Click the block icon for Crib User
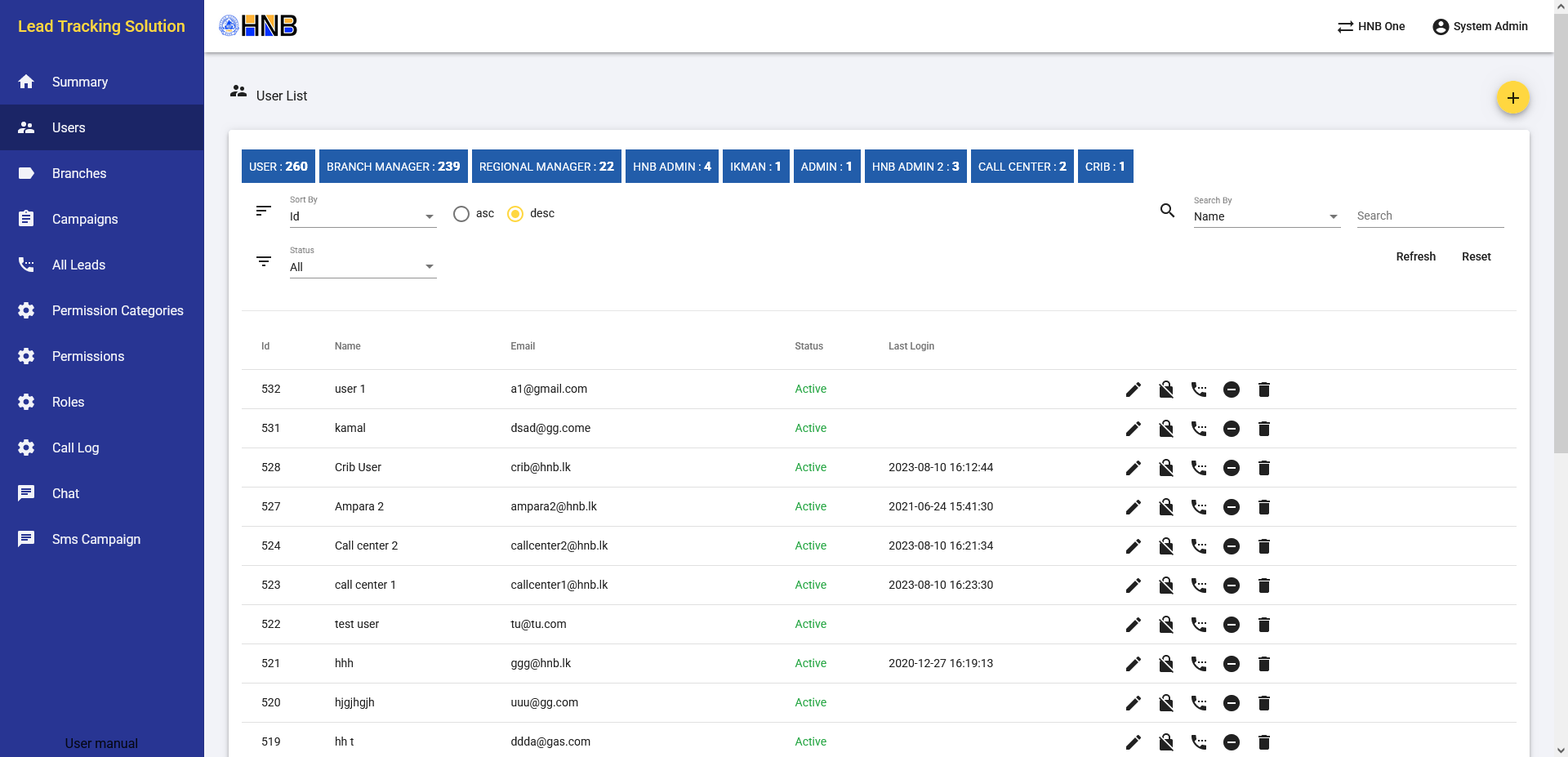This screenshot has width=1568, height=757. [1231, 468]
